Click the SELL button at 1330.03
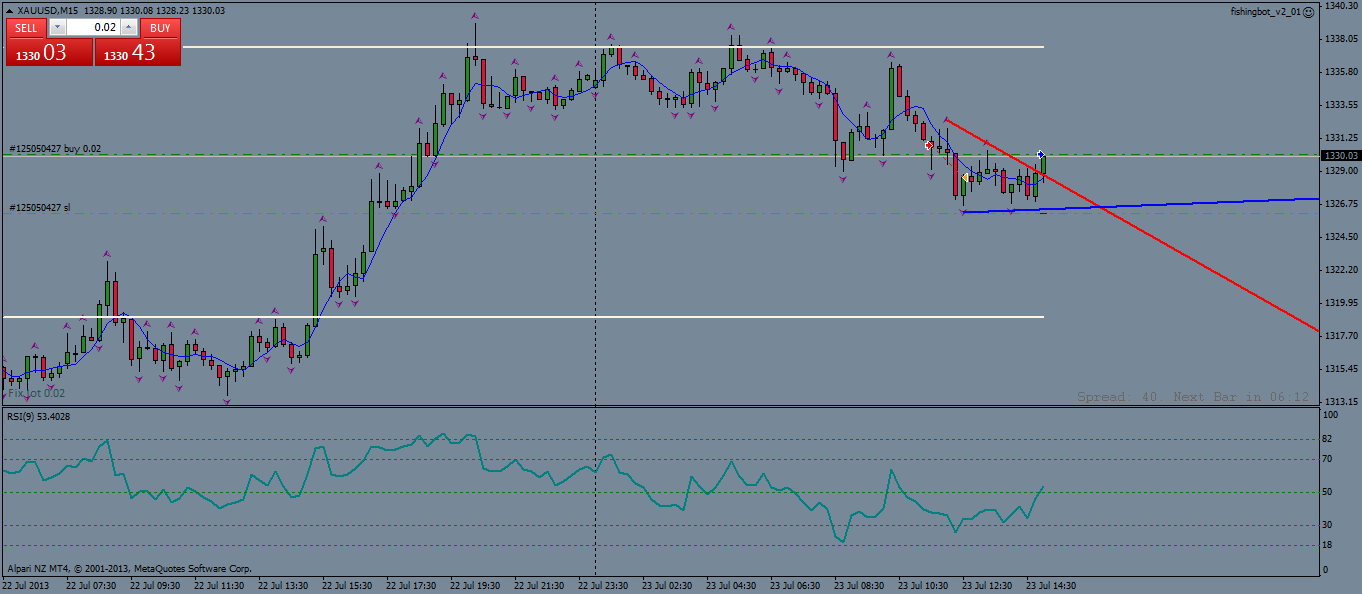 pyautogui.click(x=49, y=52)
